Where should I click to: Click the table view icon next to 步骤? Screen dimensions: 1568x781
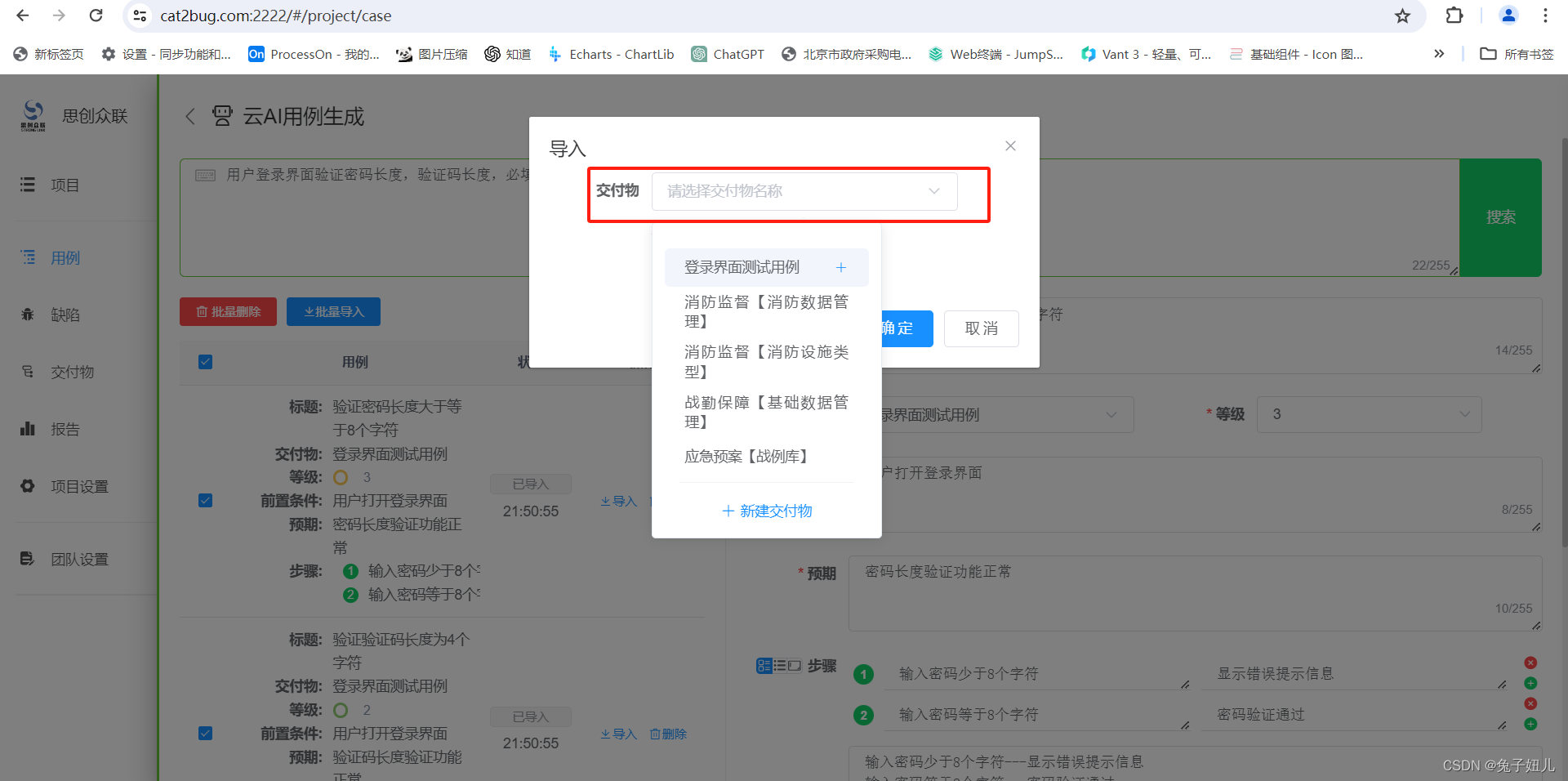pyautogui.click(x=765, y=665)
